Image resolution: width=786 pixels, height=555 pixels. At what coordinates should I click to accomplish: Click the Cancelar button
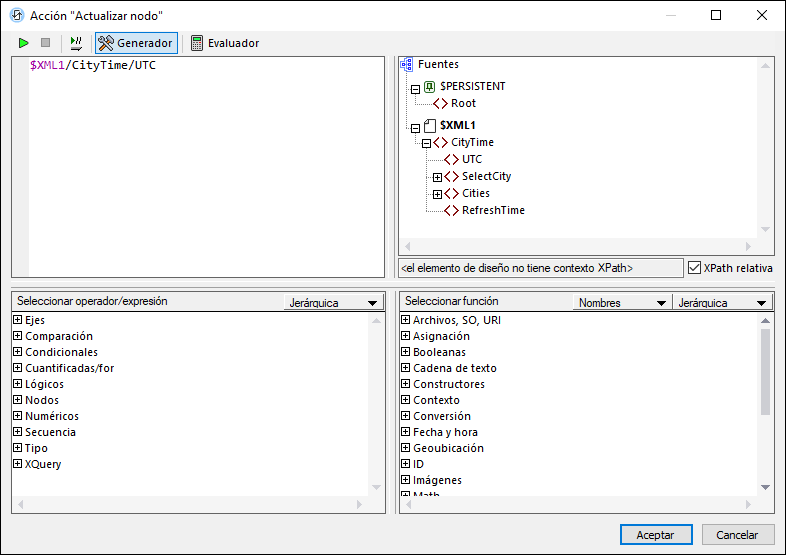coord(737,535)
